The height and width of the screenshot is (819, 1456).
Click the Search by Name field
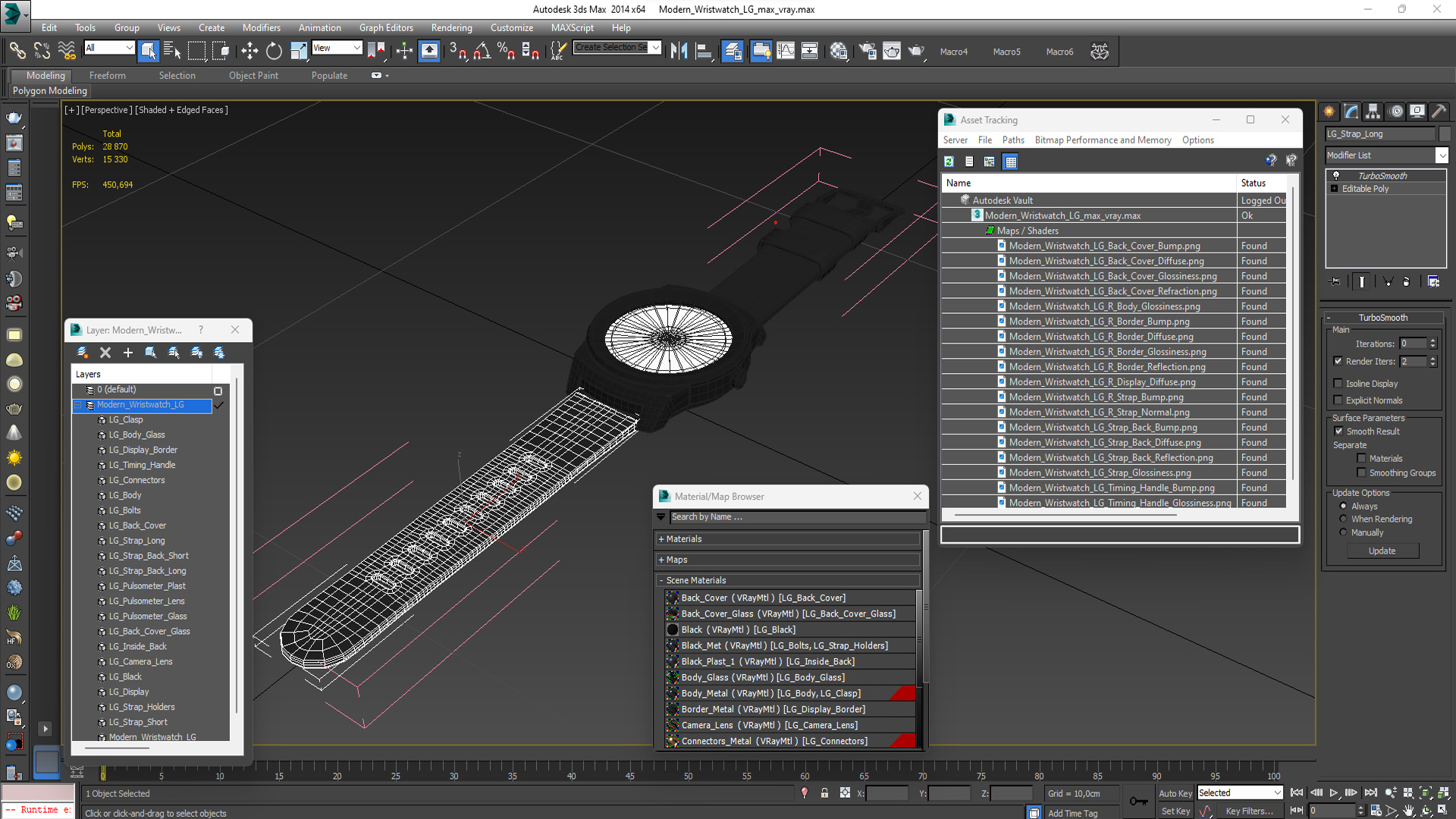point(798,517)
